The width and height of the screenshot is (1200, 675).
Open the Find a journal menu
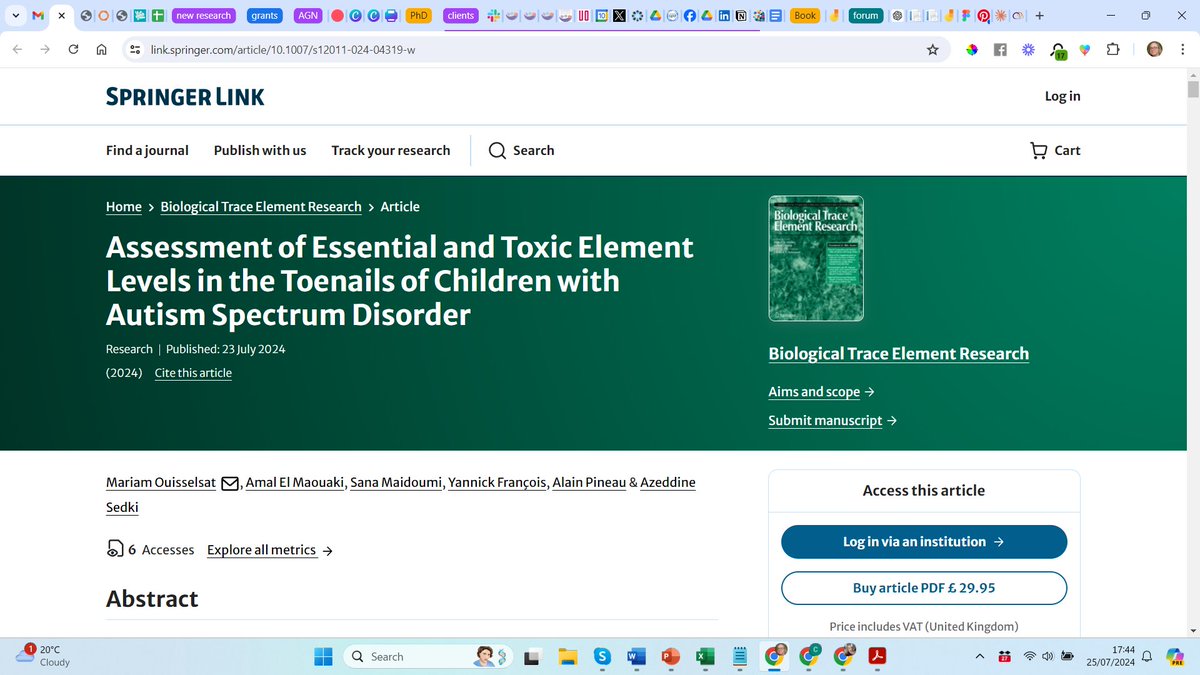146,150
